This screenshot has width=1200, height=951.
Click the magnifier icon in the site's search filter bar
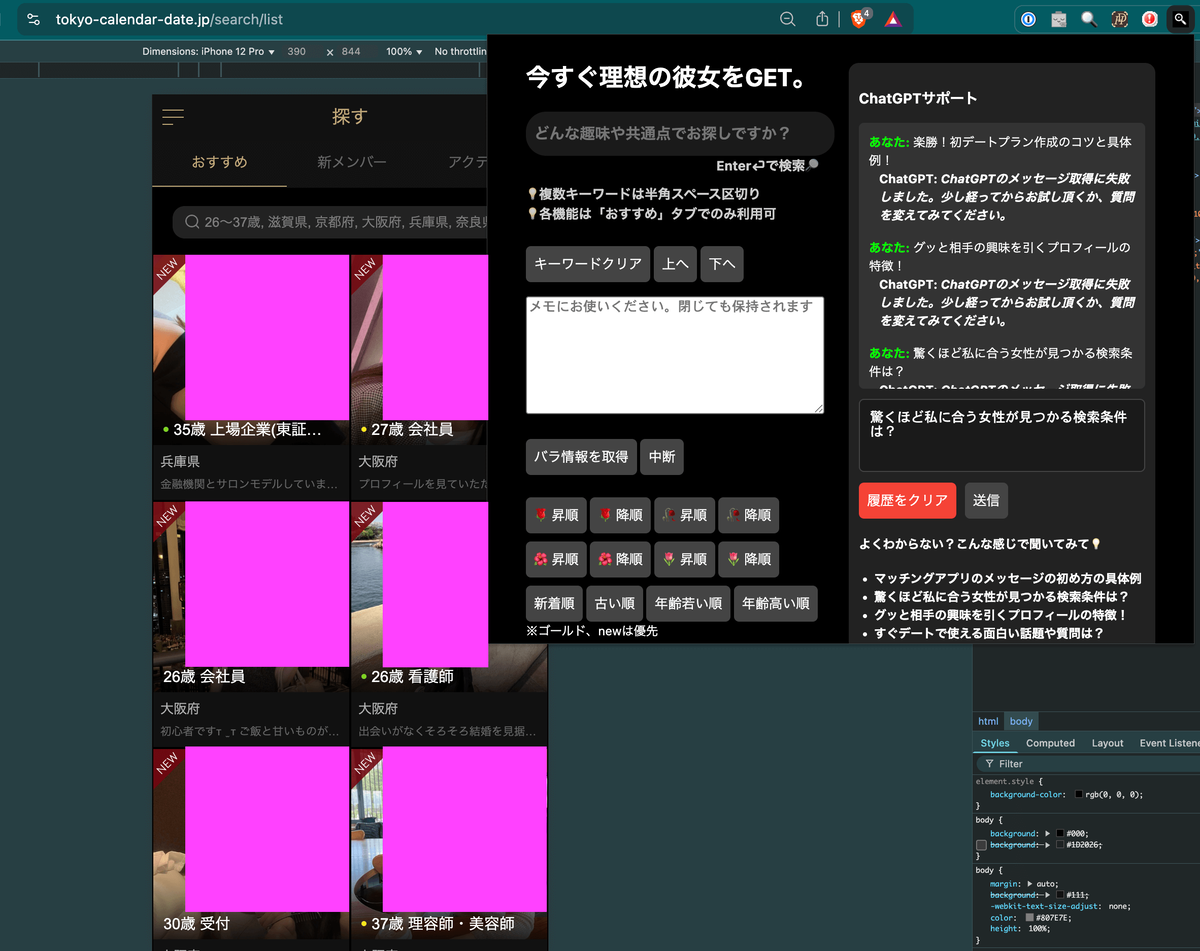click(192, 222)
